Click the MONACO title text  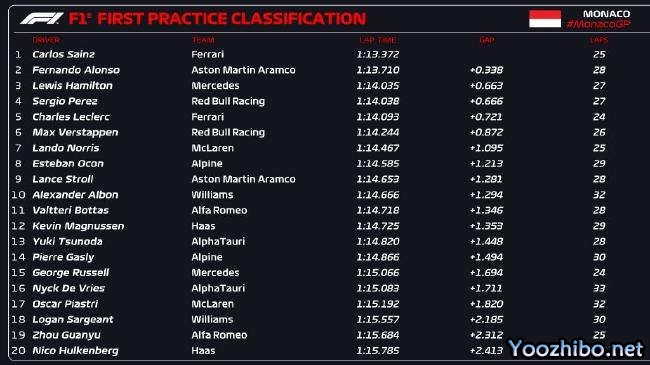pos(606,14)
